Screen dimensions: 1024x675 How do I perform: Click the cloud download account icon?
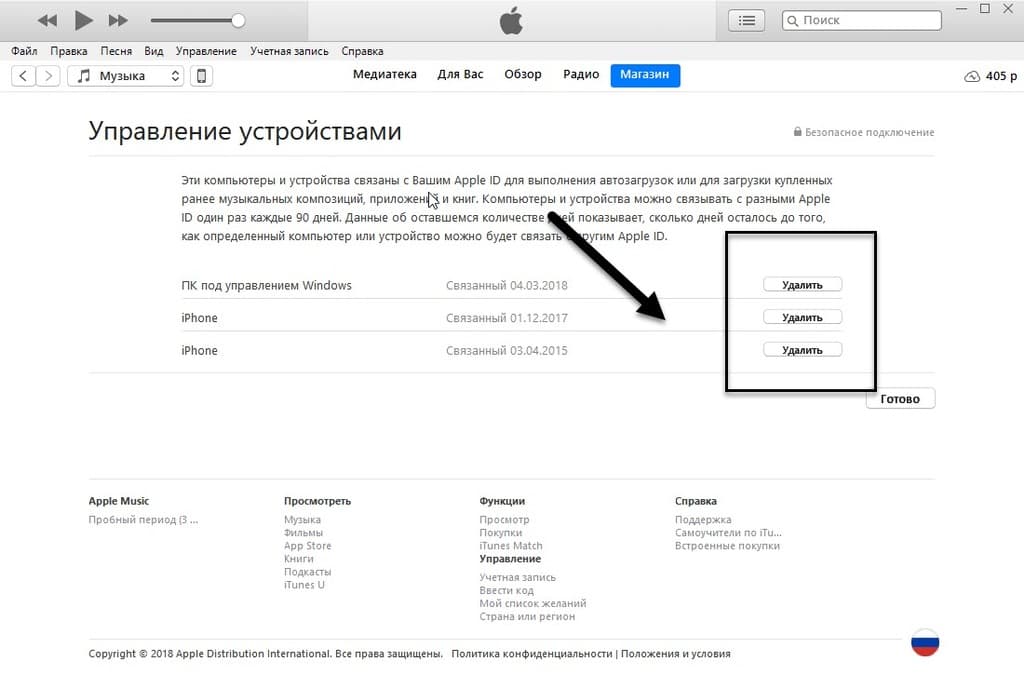pos(972,76)
